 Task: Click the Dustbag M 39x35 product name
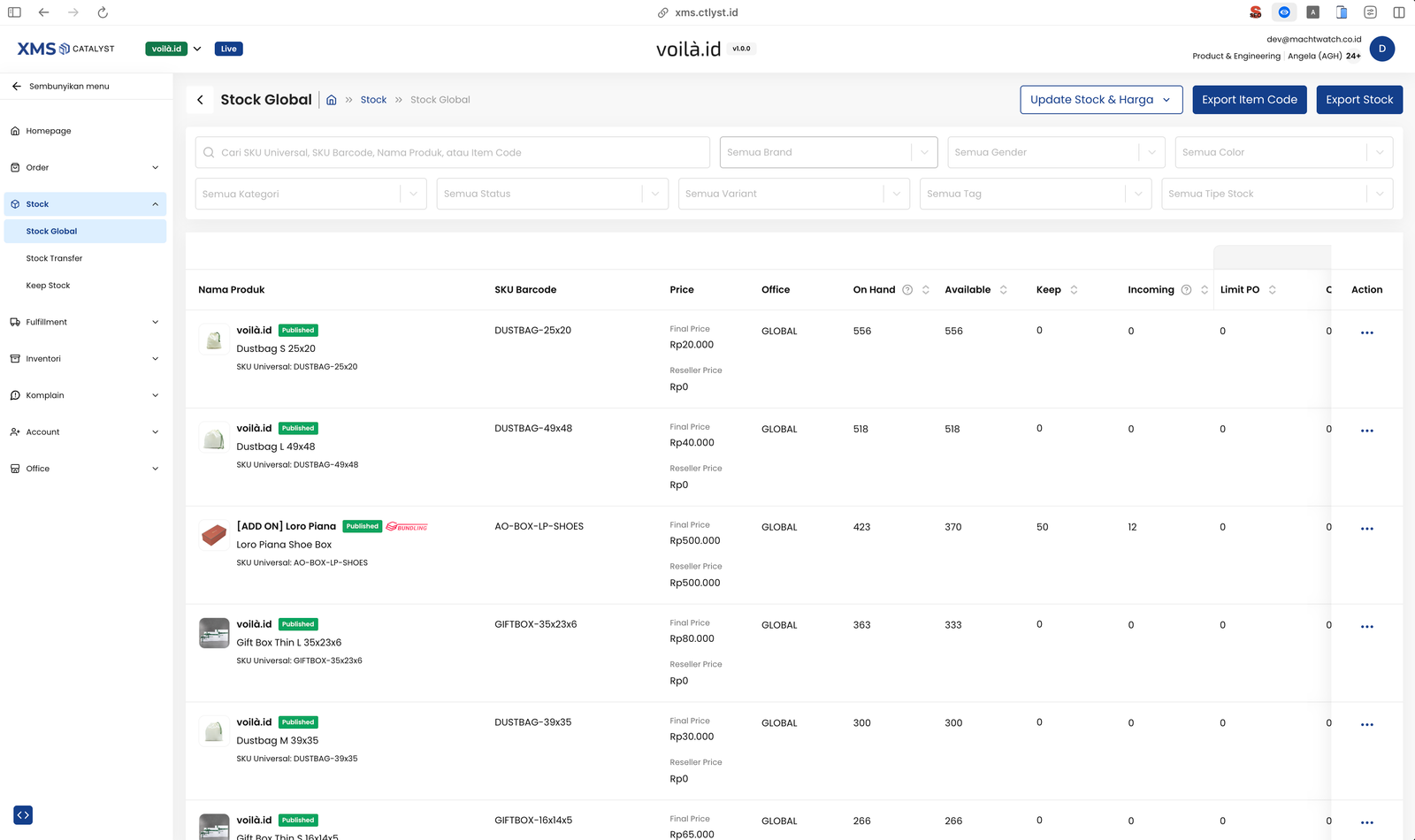[278, 741]
